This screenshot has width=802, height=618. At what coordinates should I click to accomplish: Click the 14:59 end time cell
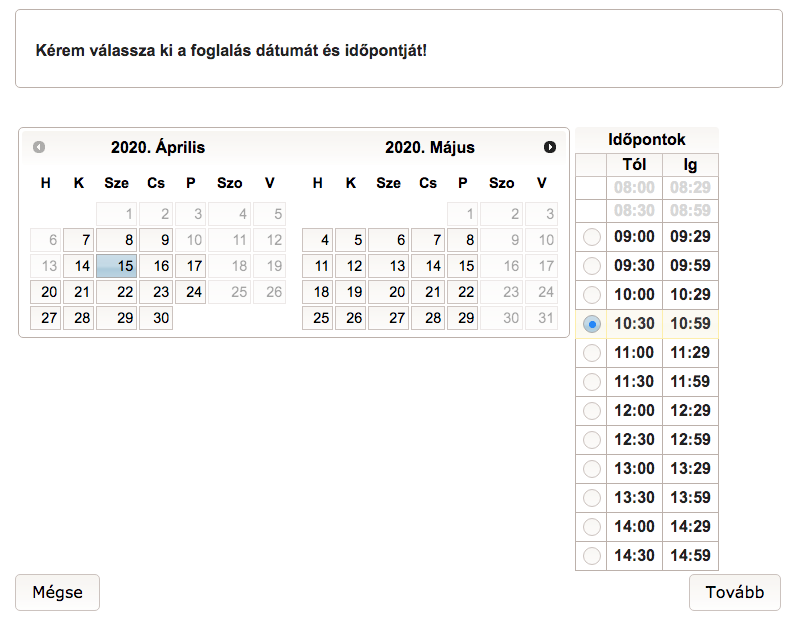pos(690,556)
